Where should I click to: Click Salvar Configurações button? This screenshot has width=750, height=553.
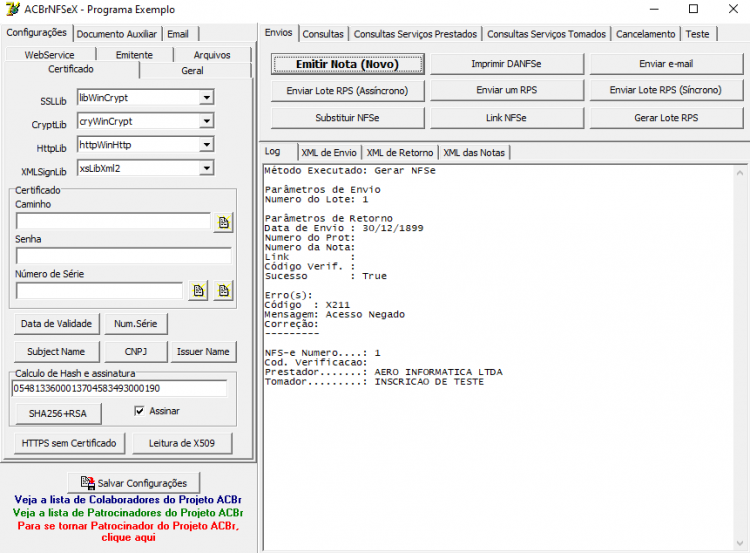point(133,483)
